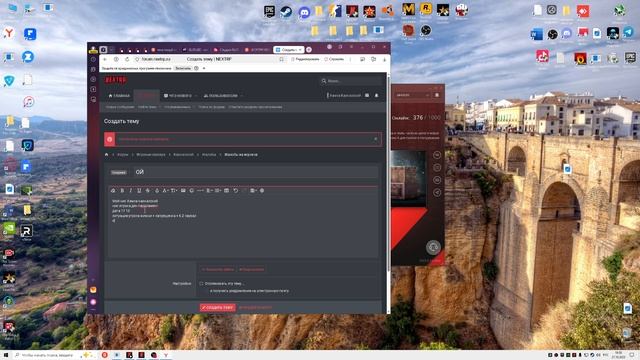Open forum notifications bell icon
Viewport: 640px width, 360px height.
[x=376, y=96]
